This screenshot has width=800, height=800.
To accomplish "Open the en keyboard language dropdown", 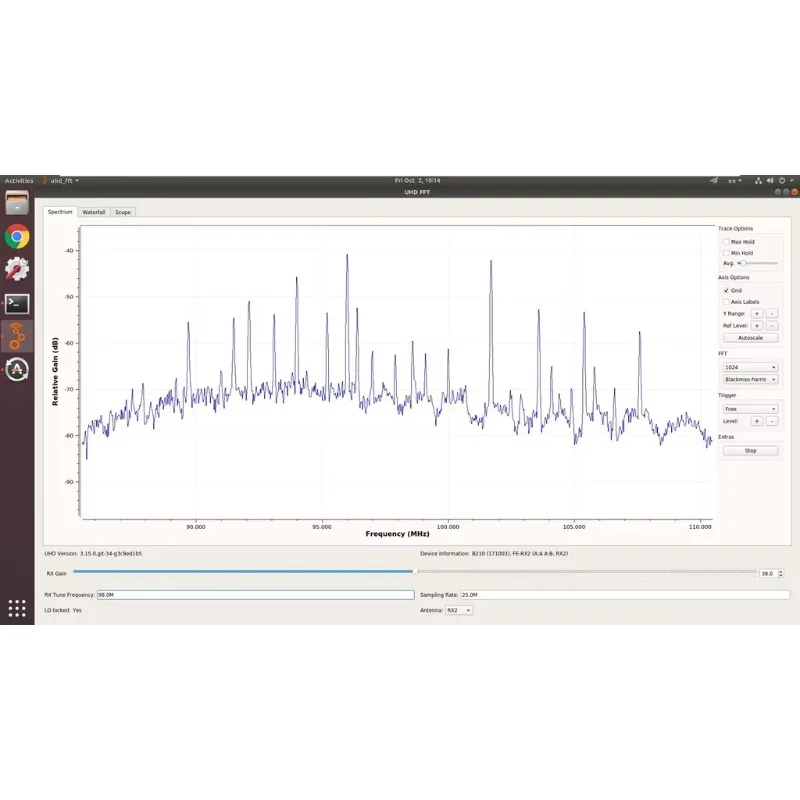I will tap(735, 181).
